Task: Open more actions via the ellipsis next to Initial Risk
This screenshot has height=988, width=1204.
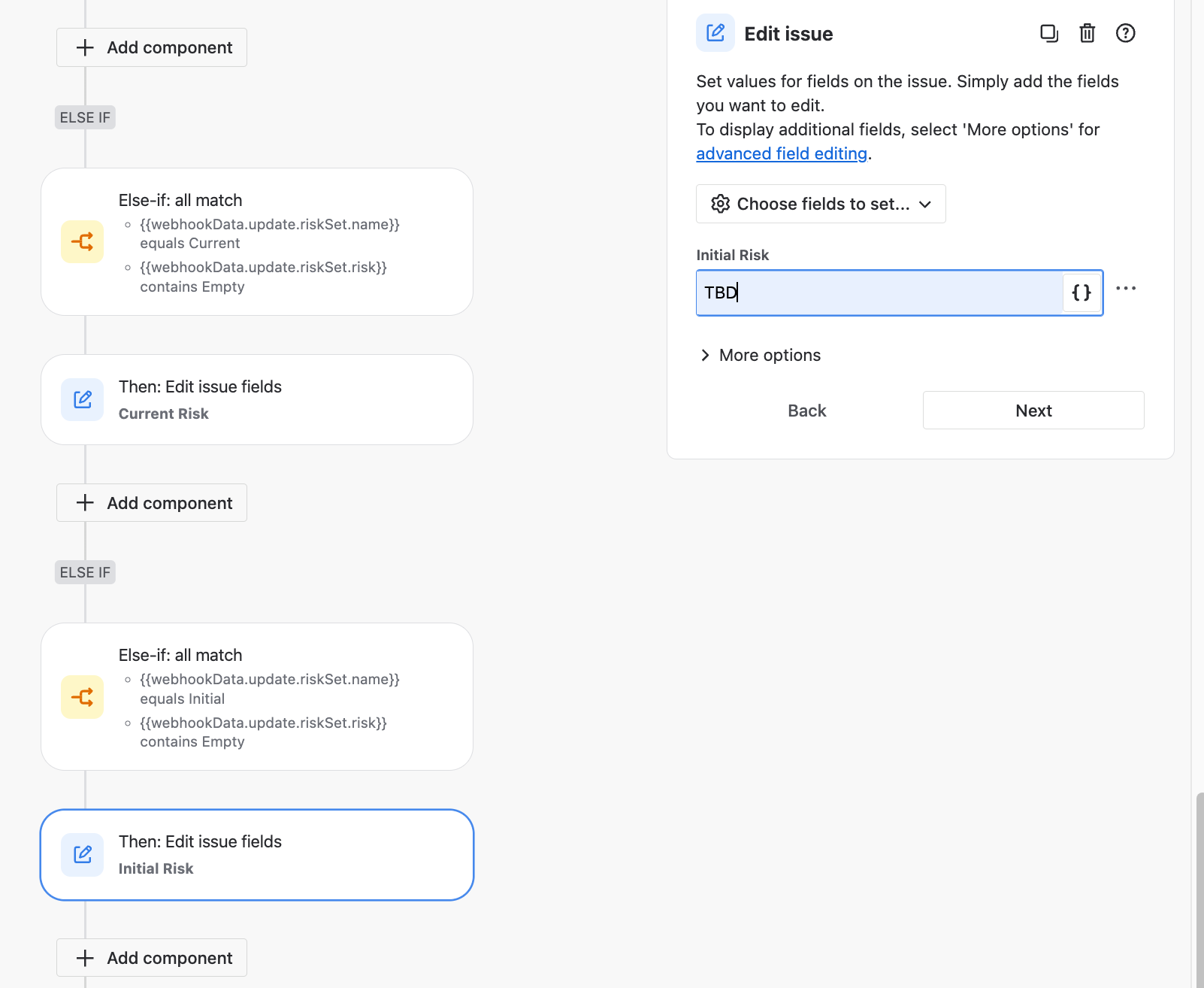Action: point(1126,288)
